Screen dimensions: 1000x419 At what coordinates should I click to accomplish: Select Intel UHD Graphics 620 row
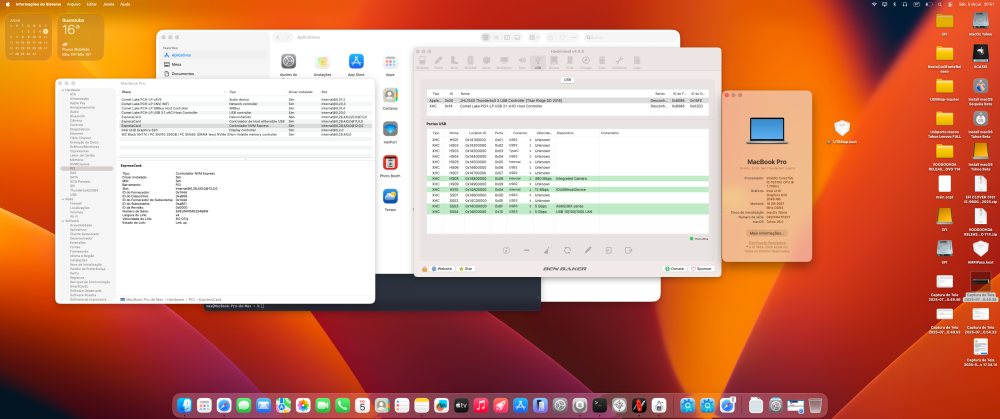tap(246, 130)
